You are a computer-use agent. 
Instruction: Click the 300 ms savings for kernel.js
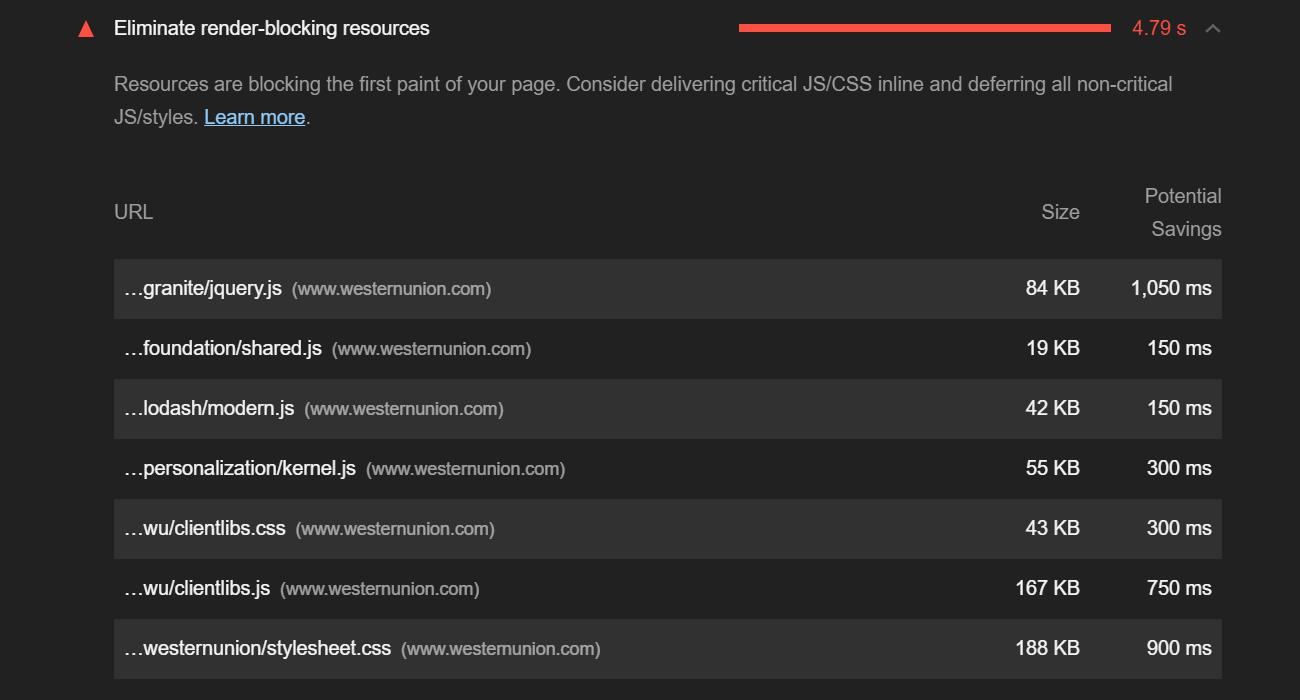[1179, 468]
